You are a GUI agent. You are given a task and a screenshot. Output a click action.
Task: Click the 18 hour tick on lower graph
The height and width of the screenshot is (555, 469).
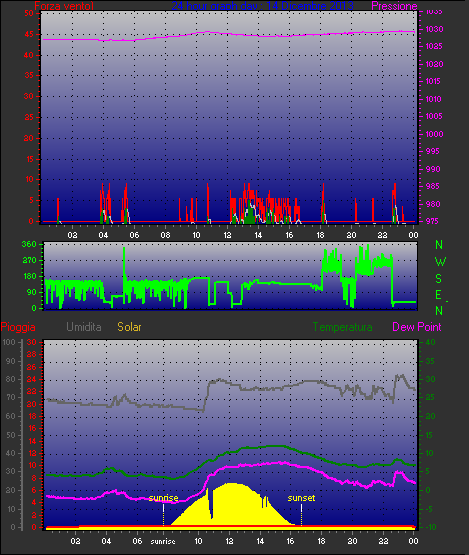(321, 541)
